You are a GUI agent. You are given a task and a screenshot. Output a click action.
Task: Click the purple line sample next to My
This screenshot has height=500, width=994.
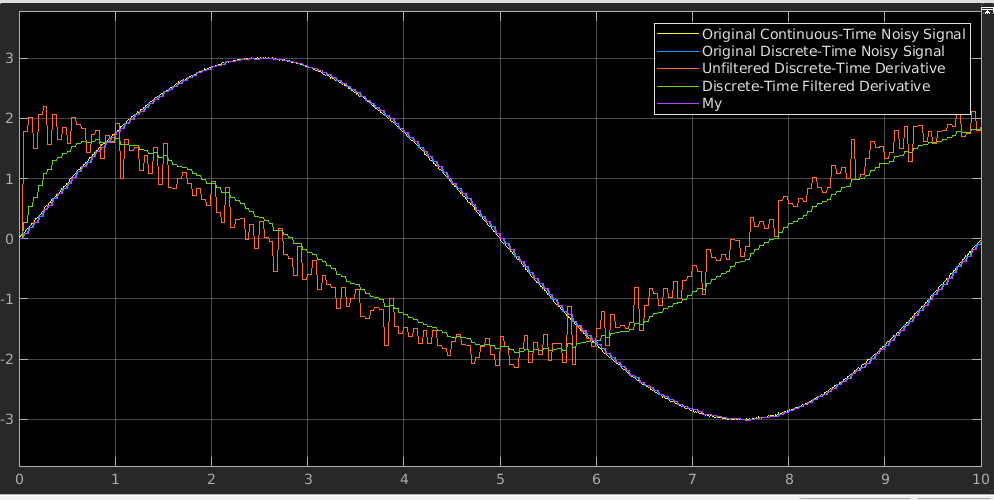point(678,103)
